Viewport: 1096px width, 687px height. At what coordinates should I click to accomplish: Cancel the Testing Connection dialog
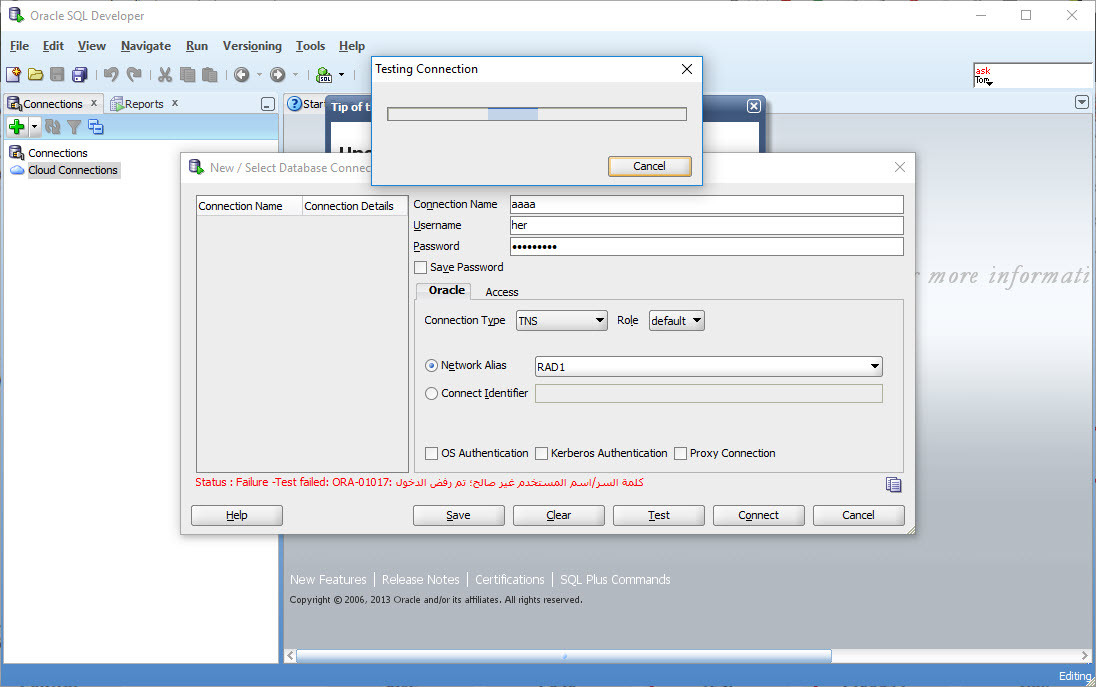(x=649, y=167)
